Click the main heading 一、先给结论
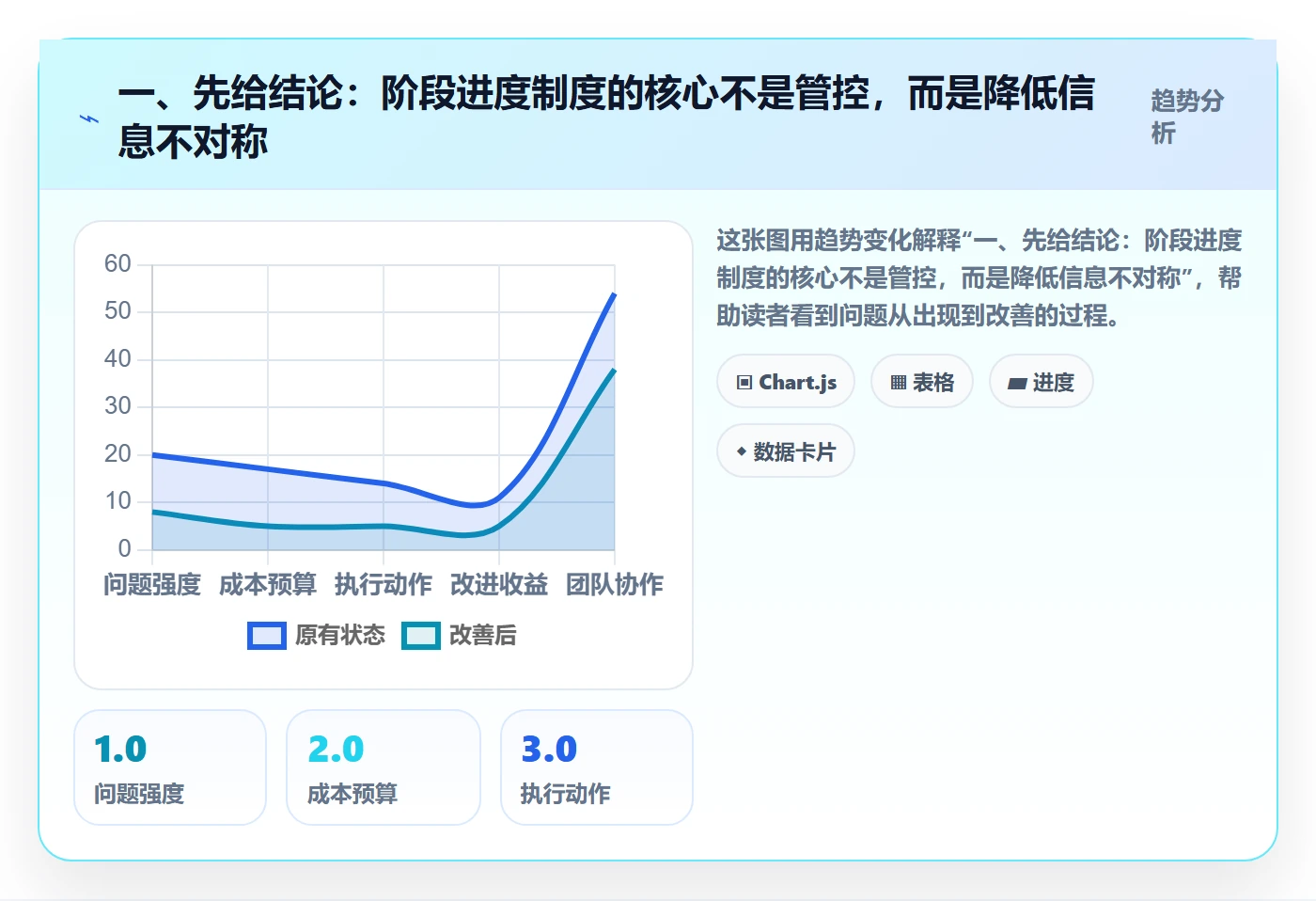The height and width of the screenshot is (901, 1316). click(606, 118)
